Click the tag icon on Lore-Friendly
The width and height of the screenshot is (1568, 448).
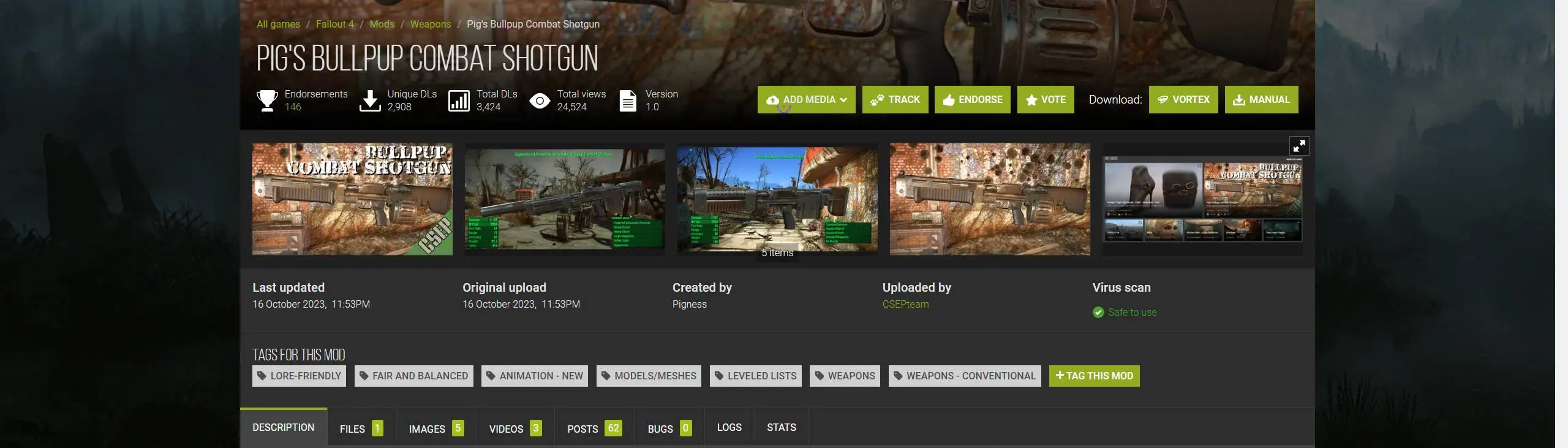(x=262, y=376)
